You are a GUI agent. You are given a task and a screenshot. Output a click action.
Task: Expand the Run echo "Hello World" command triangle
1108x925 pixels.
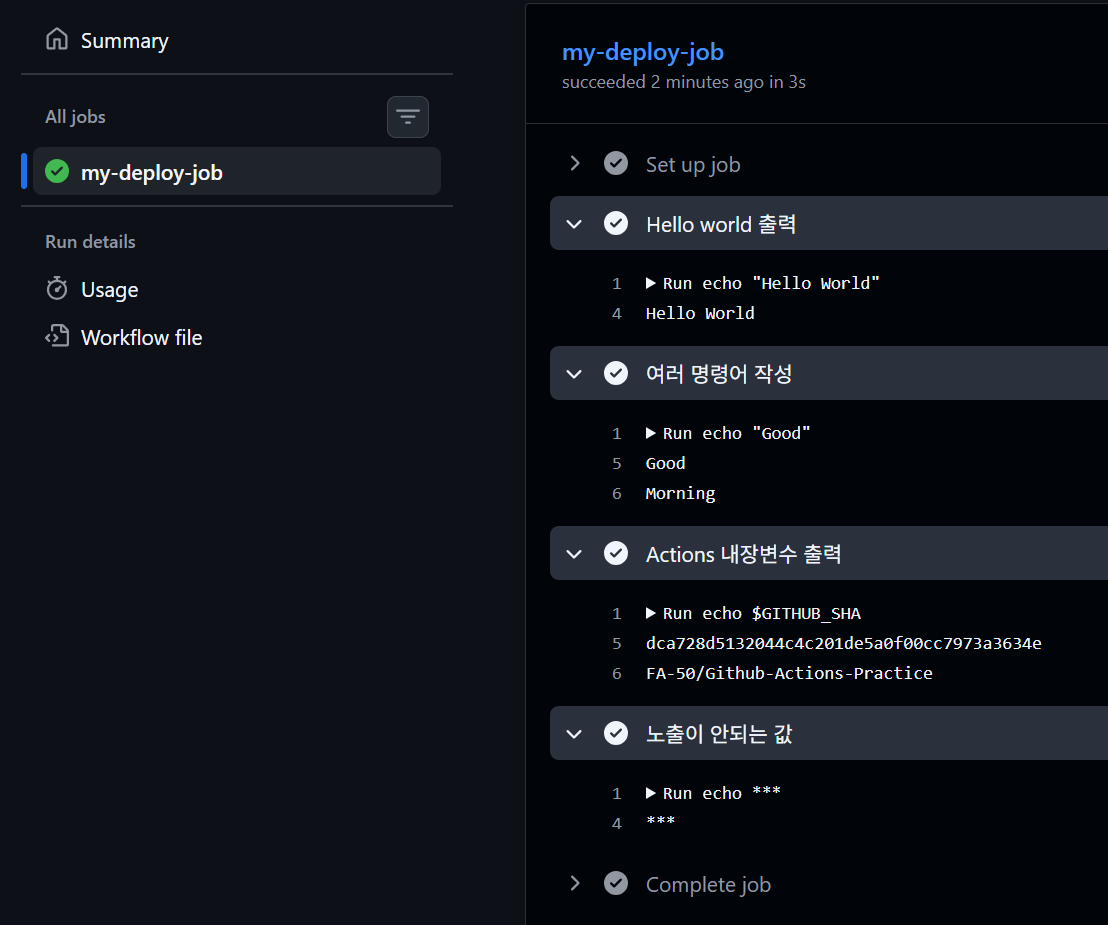point(651,283)
